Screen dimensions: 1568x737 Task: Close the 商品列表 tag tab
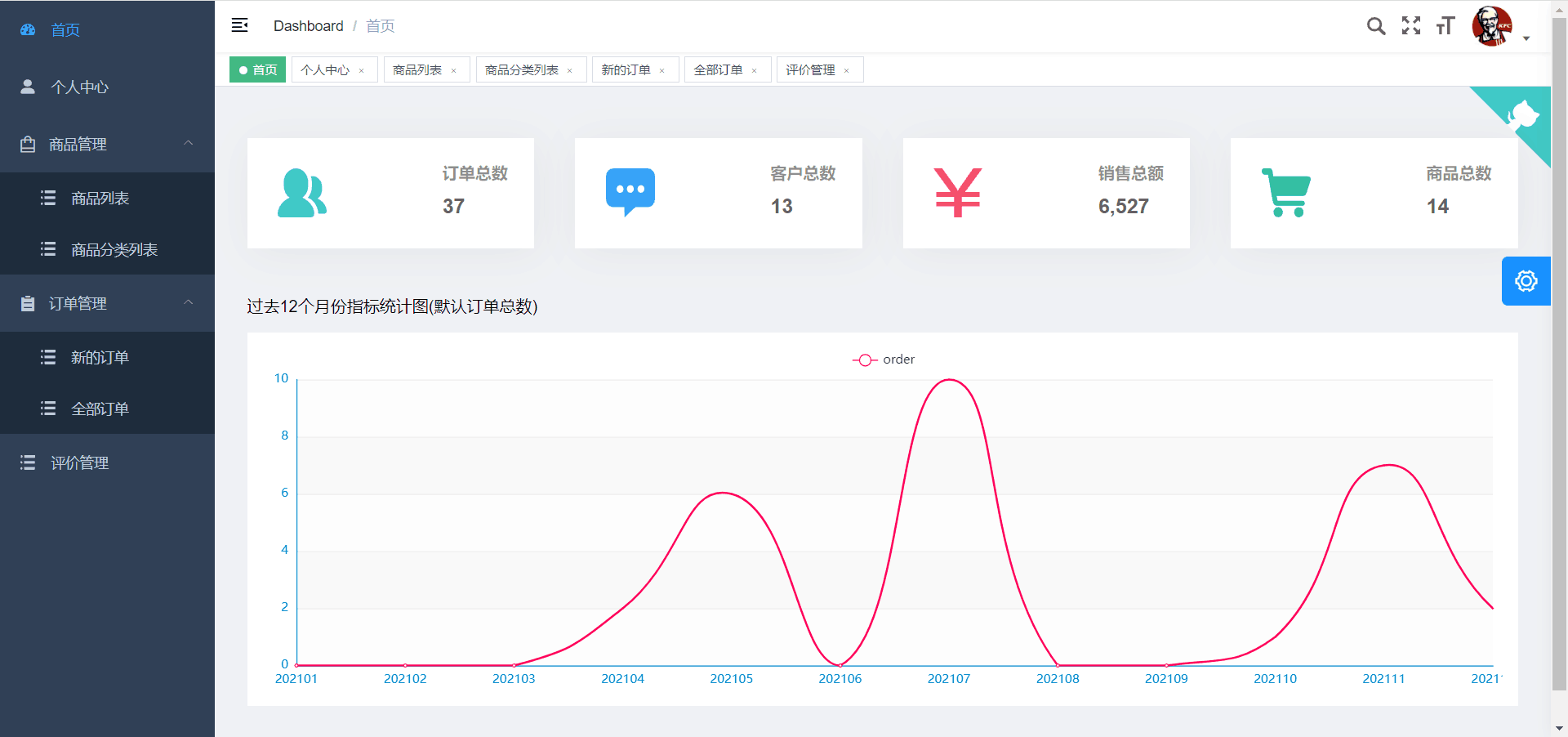coord(453,71)
